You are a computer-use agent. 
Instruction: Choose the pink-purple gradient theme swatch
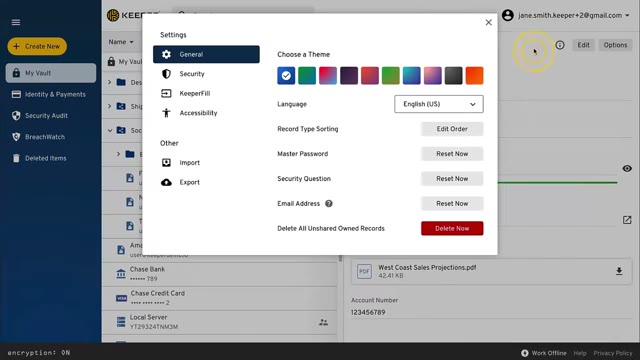pos(433,76)
